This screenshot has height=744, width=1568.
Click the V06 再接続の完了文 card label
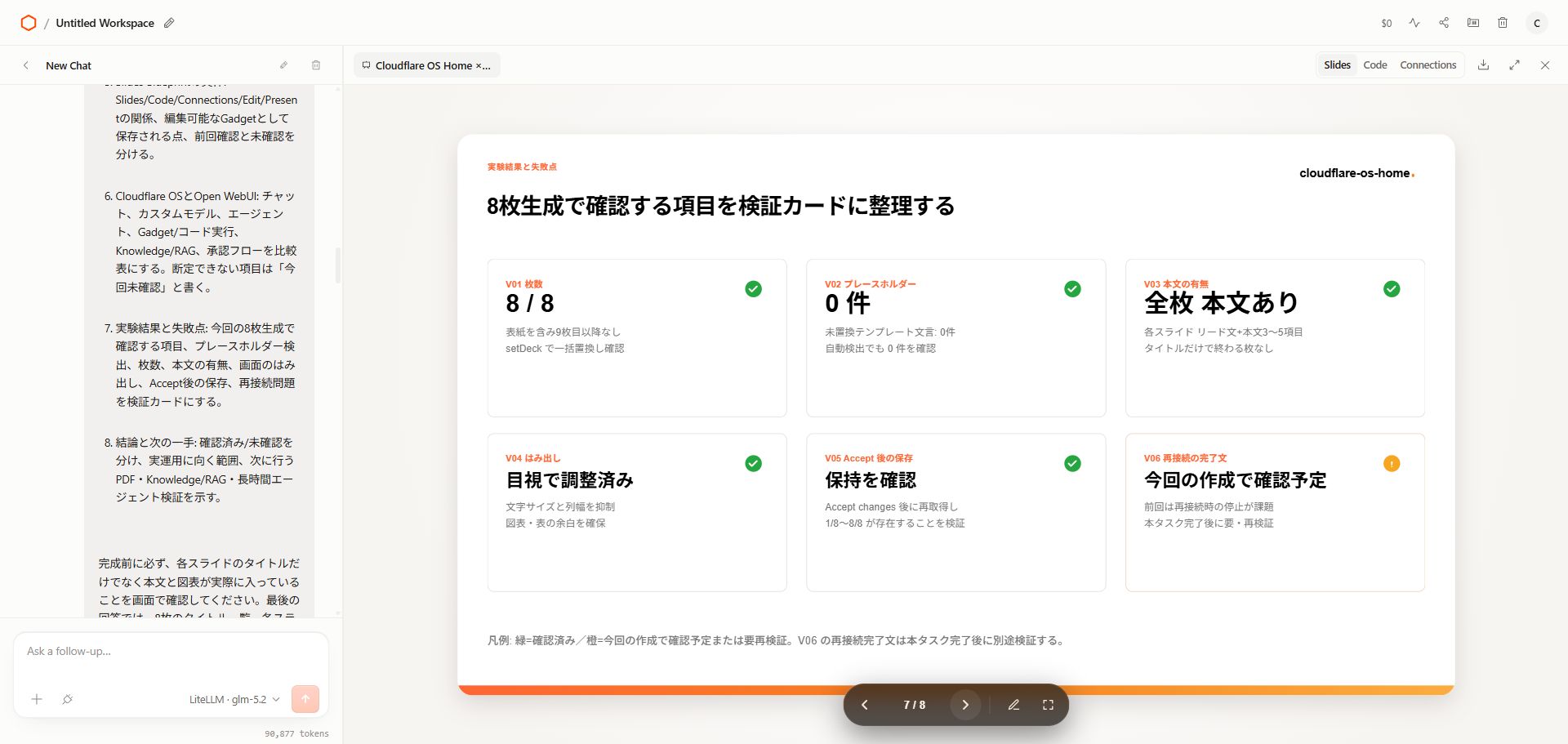tap(1186, 458)
